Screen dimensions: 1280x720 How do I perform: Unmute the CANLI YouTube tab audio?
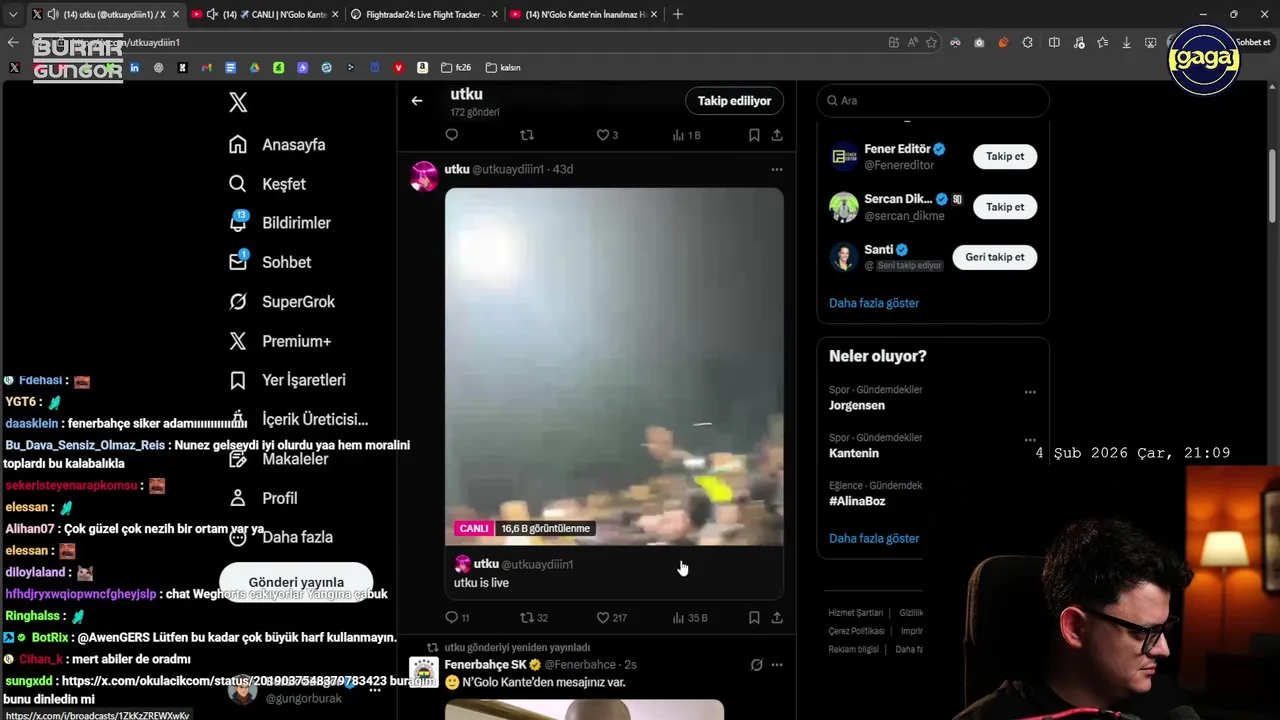(213, 14)
